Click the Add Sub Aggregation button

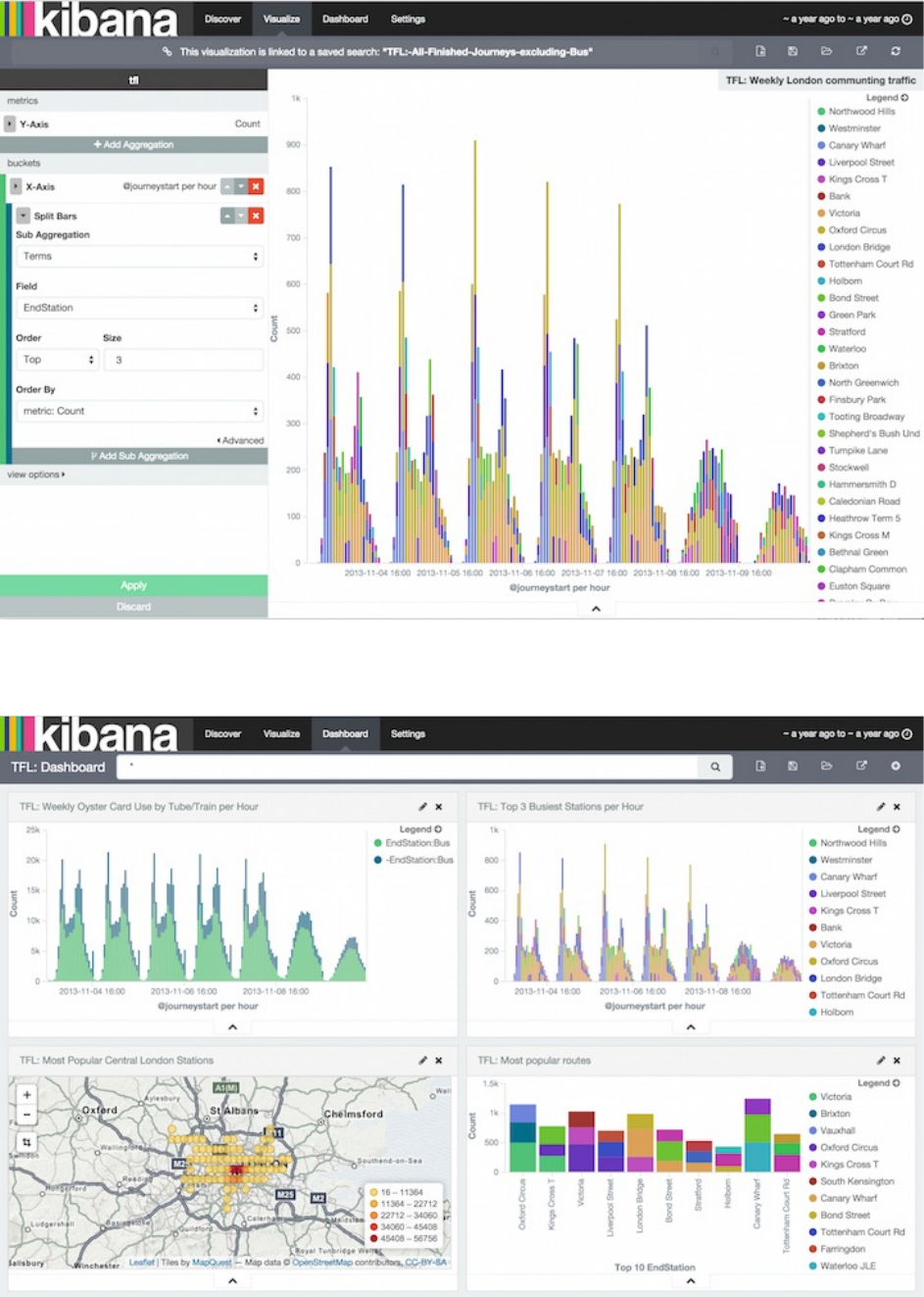click(139, 456)
